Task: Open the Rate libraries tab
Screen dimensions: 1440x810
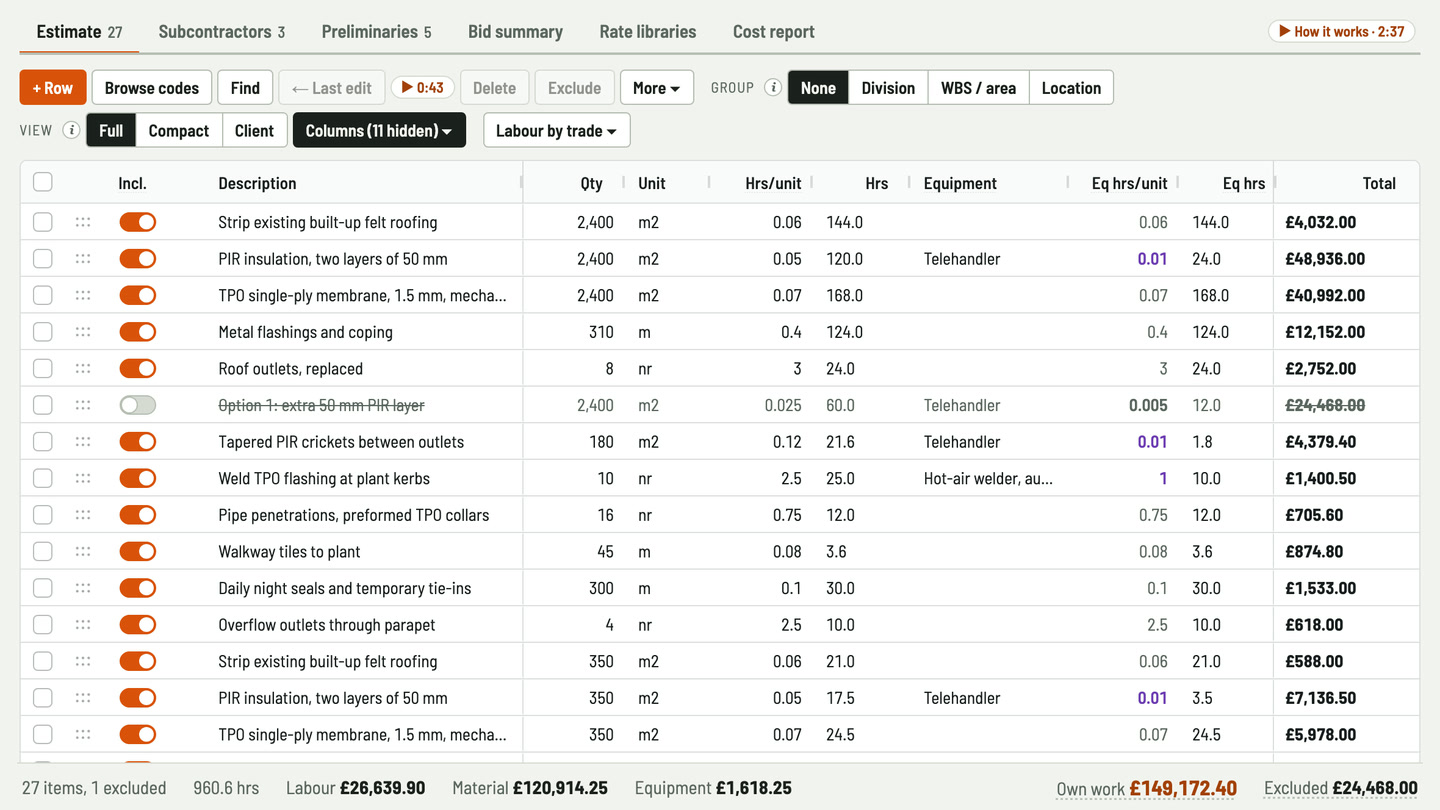Action: [648, 32]
